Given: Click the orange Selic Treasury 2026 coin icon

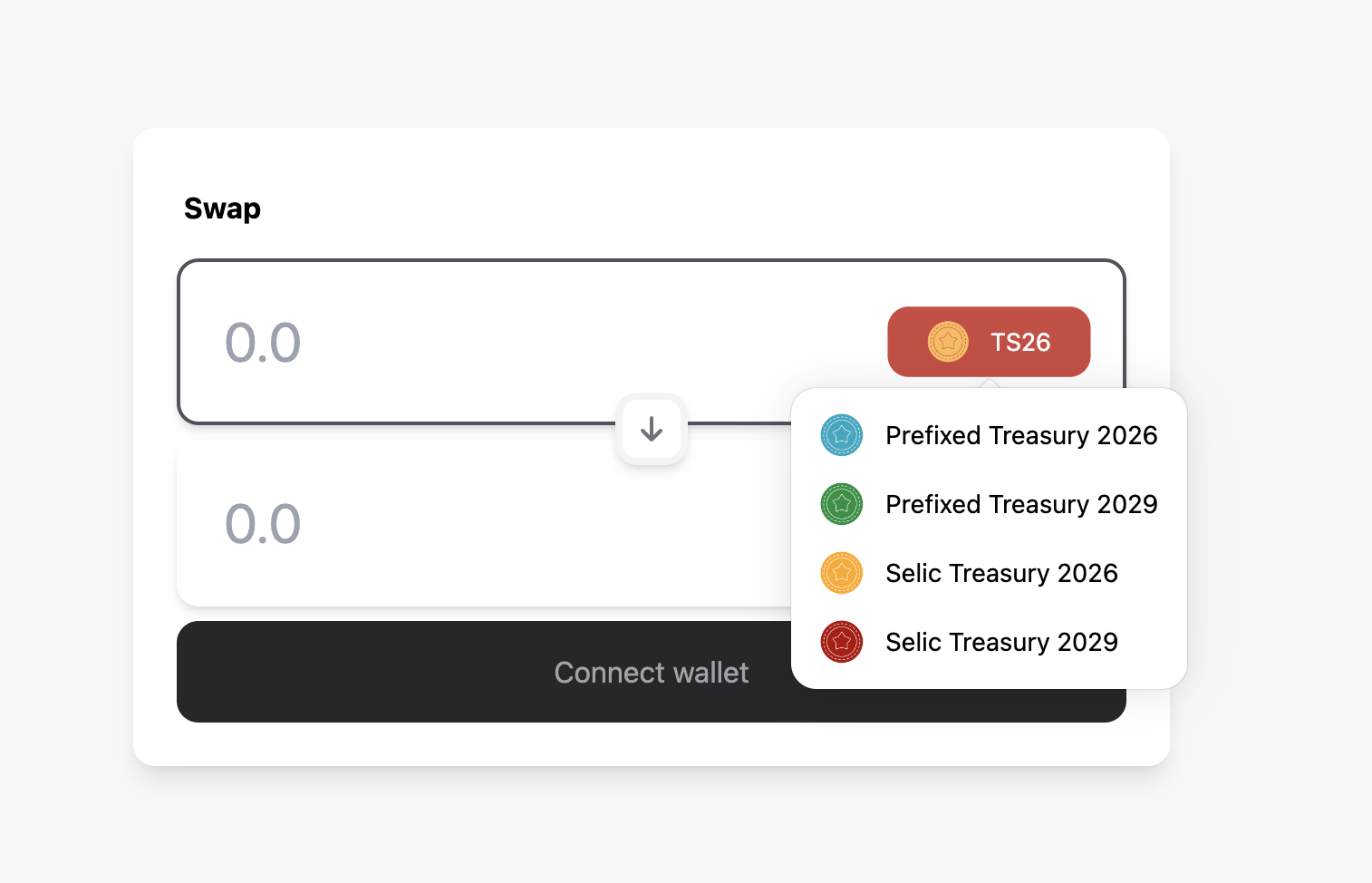Looking at the screenshot, I should 841,573.
